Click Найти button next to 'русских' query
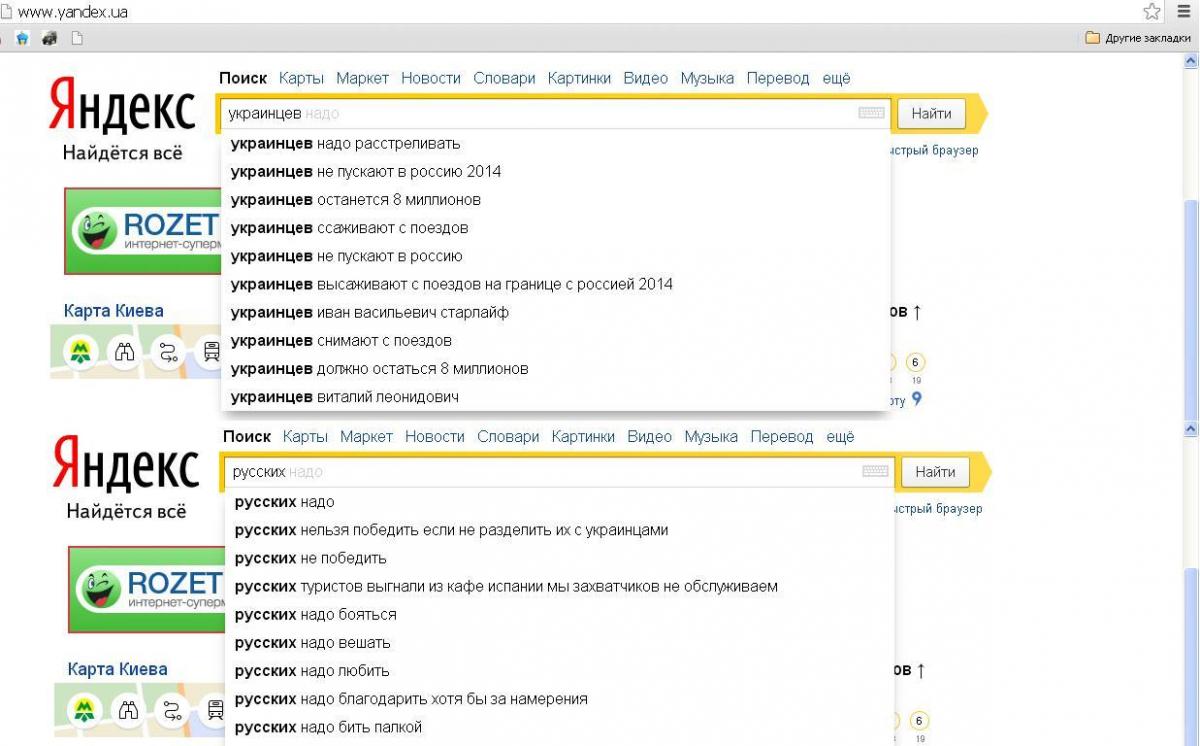The width and height of the screenshot is (1200, 746). tap(935, 472)
